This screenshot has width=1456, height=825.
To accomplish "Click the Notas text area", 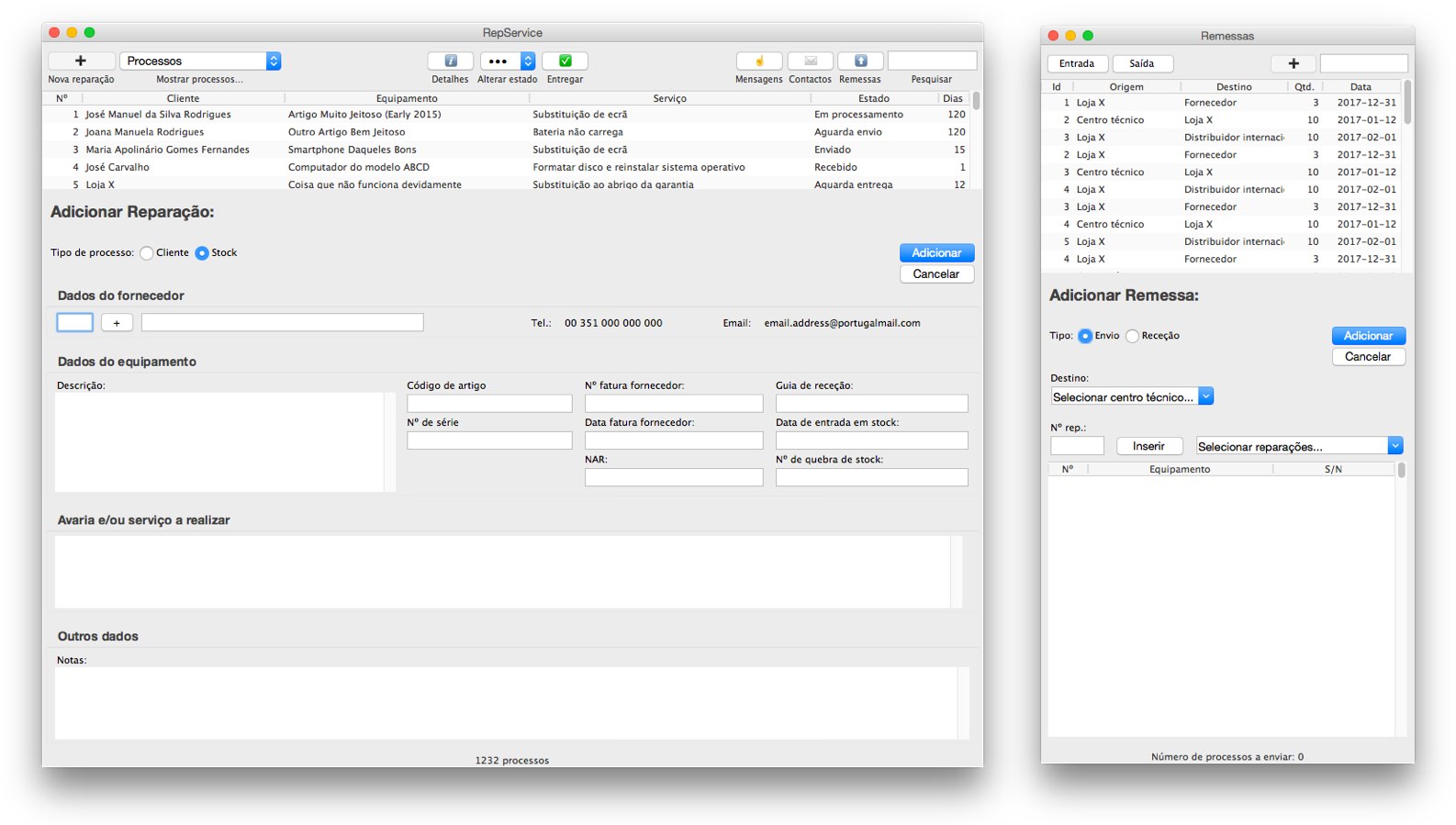I will (x=506, y=703).
